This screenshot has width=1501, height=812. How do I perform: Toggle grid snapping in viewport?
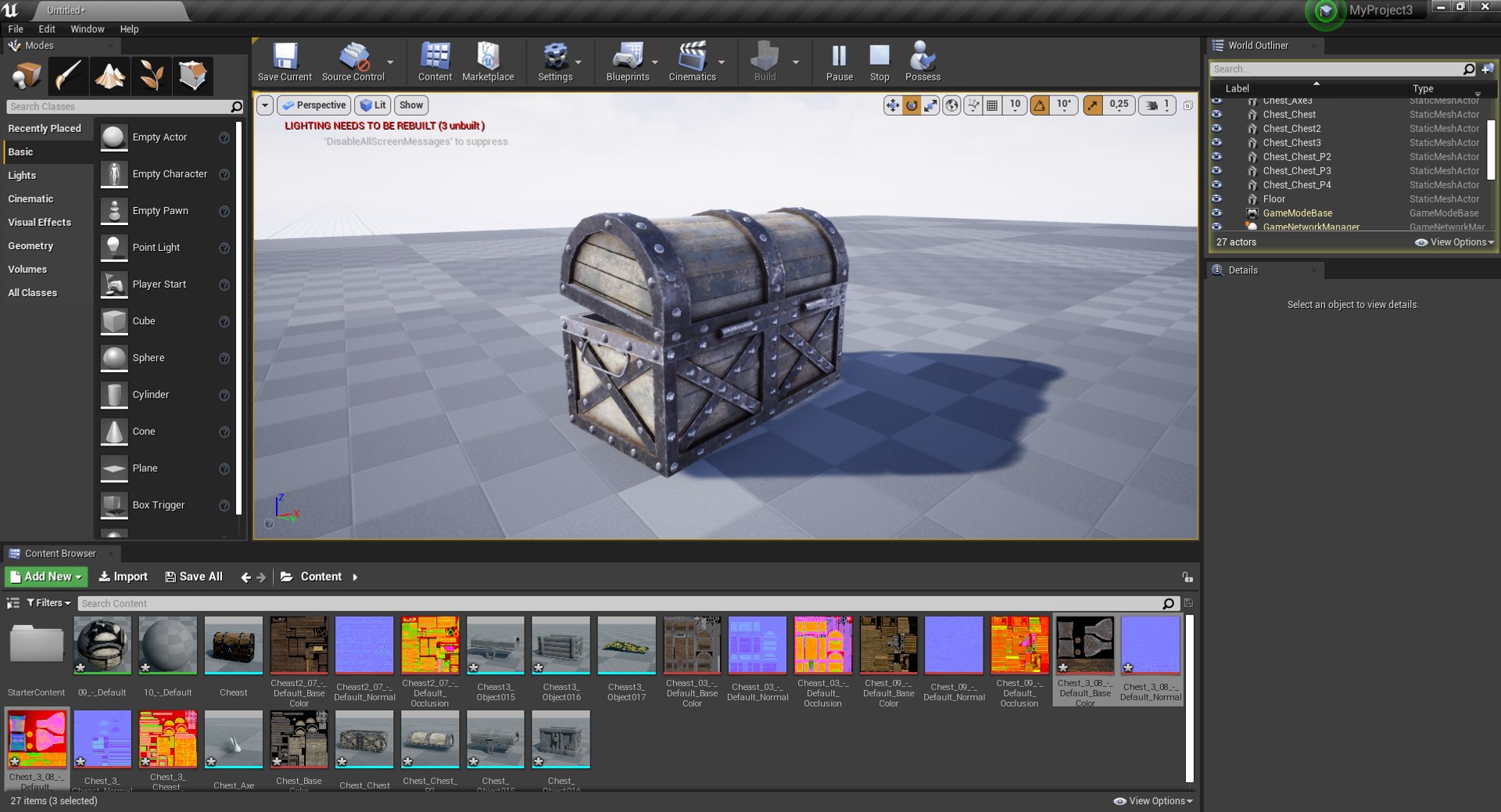pos(992,106)
